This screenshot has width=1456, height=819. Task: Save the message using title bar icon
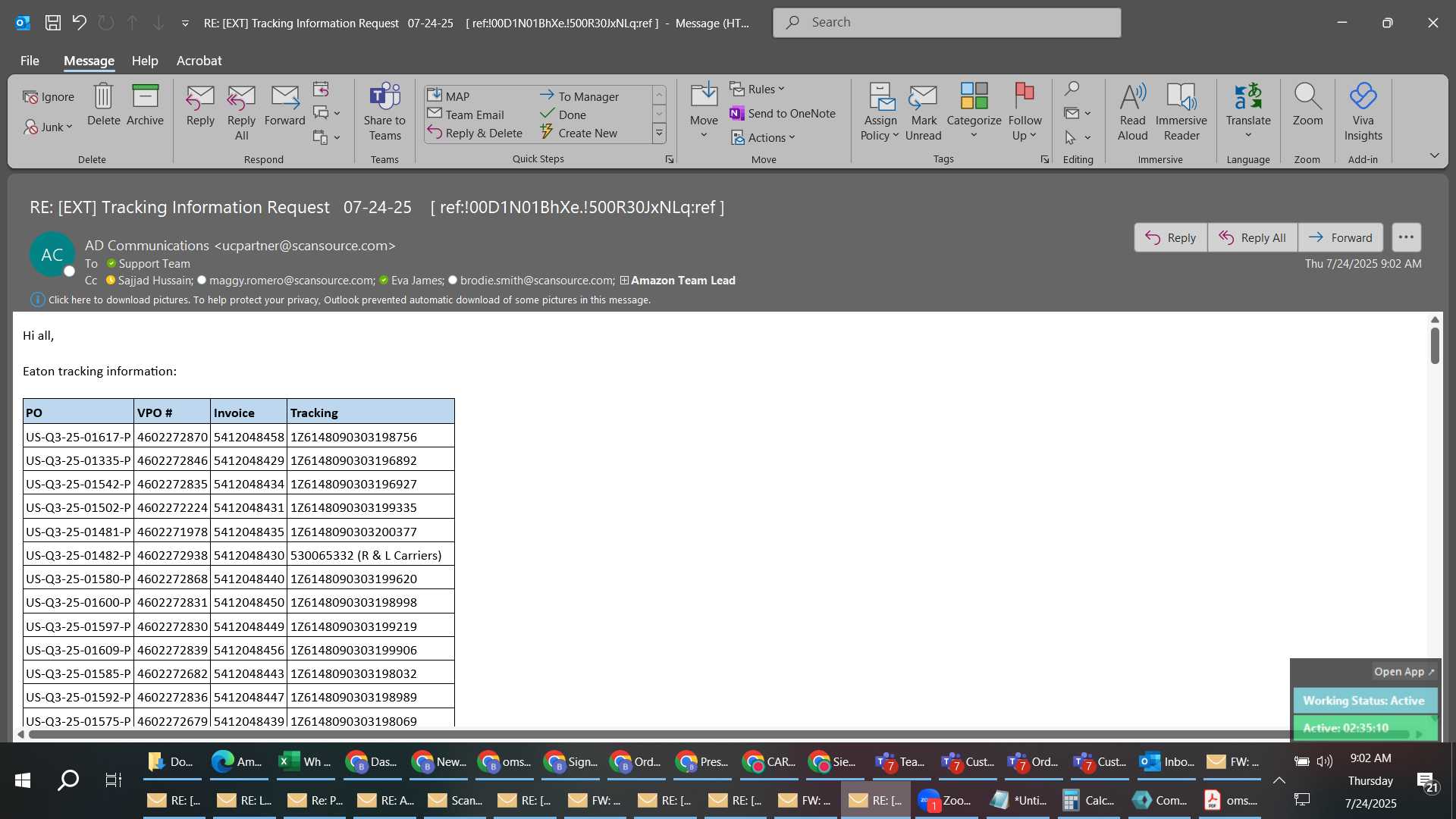pos(53,23)
